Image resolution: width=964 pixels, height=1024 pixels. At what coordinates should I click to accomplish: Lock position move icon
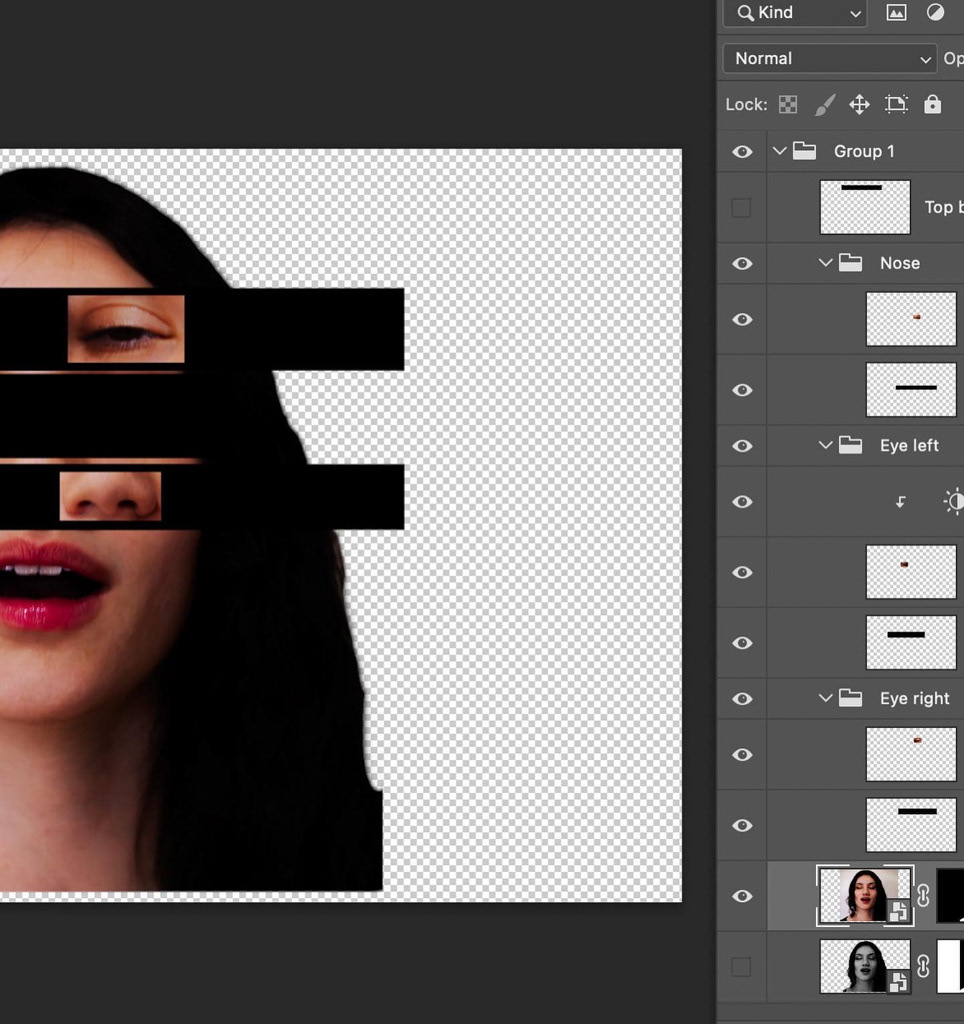click(x=860, y=104)
